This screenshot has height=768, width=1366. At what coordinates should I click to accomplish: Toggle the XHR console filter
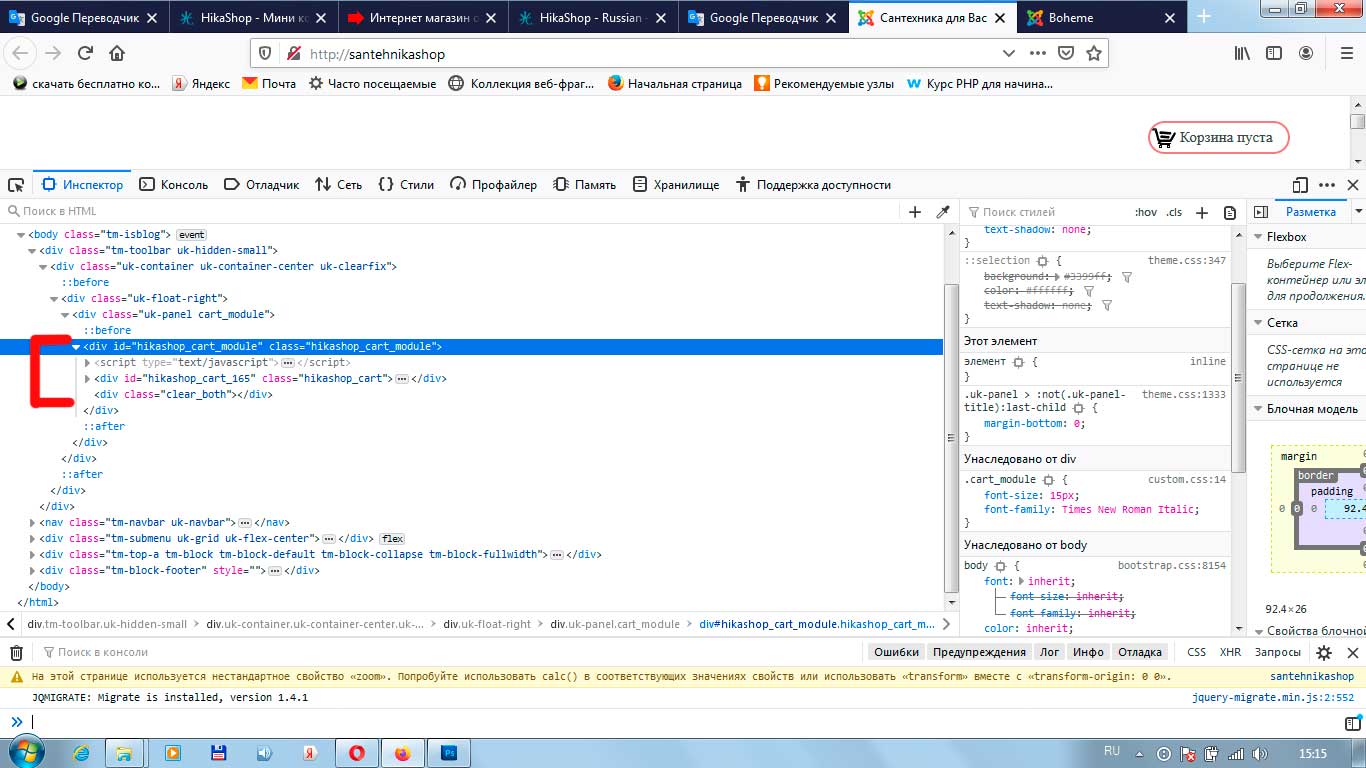(1230, 652)
